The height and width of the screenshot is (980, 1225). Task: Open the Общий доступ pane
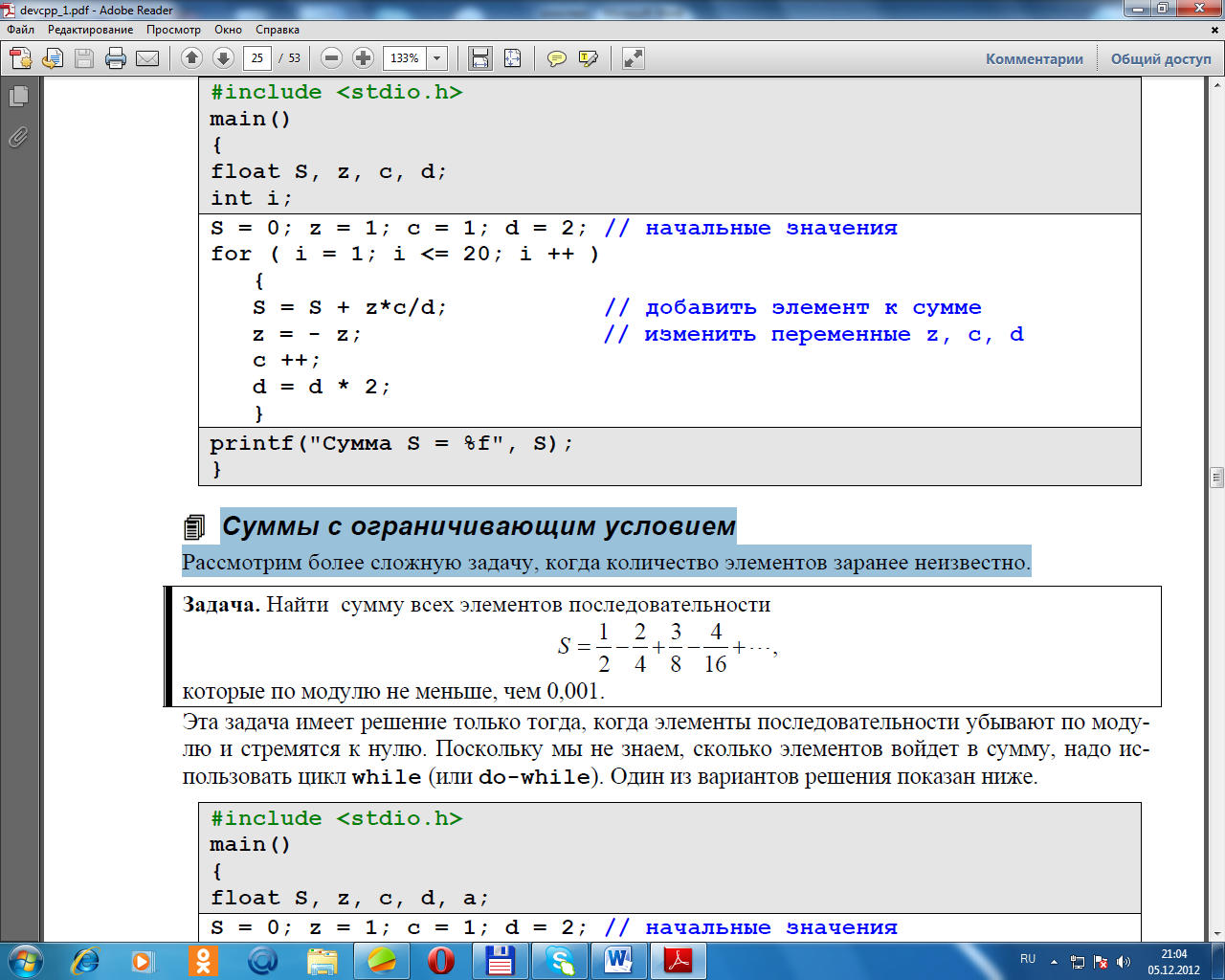coord(1160,58)
